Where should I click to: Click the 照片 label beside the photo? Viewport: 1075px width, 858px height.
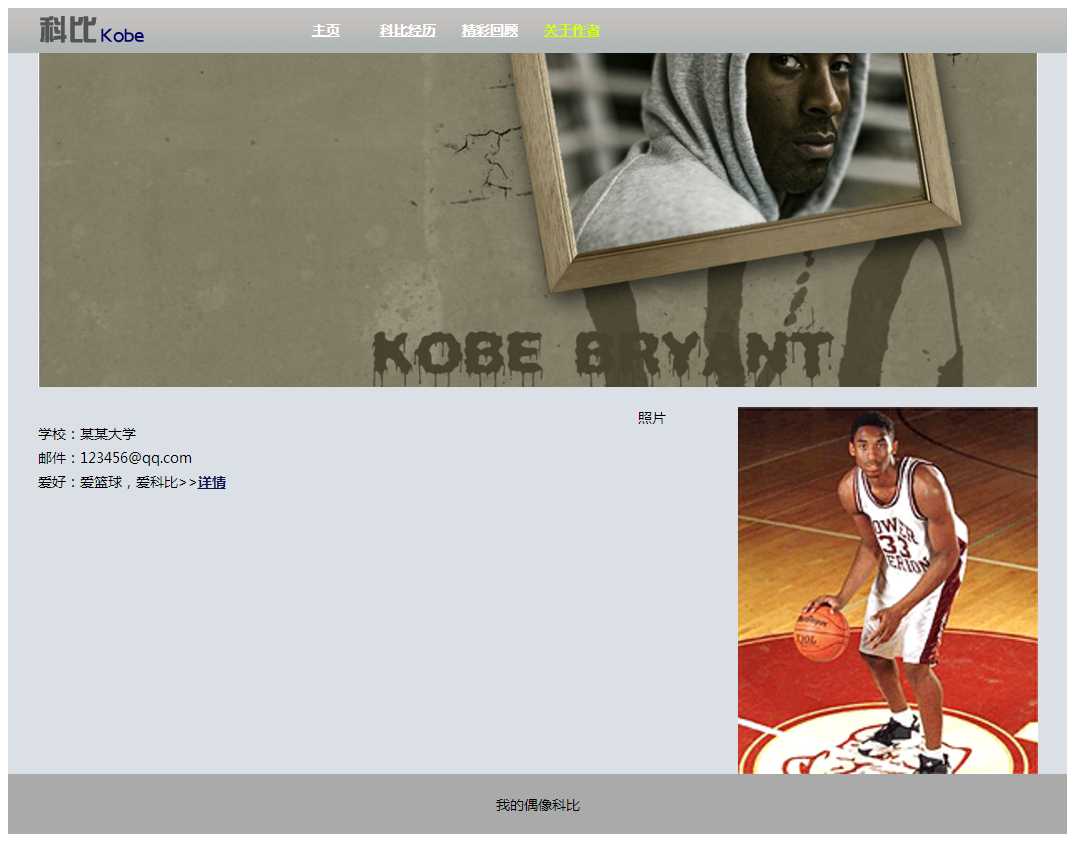pos(651,418)
